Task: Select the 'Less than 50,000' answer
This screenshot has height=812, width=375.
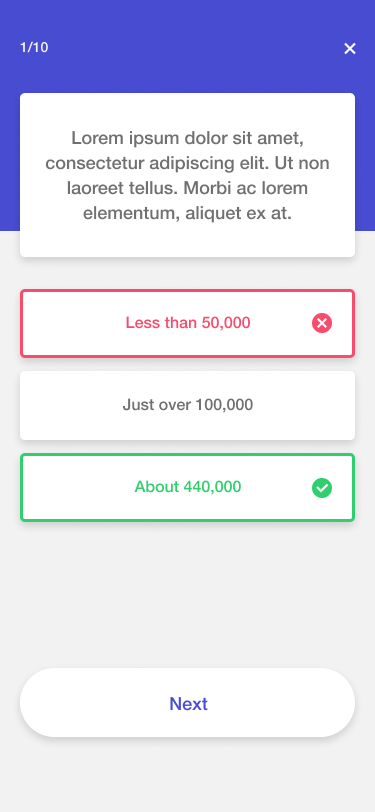Action: 188,323
